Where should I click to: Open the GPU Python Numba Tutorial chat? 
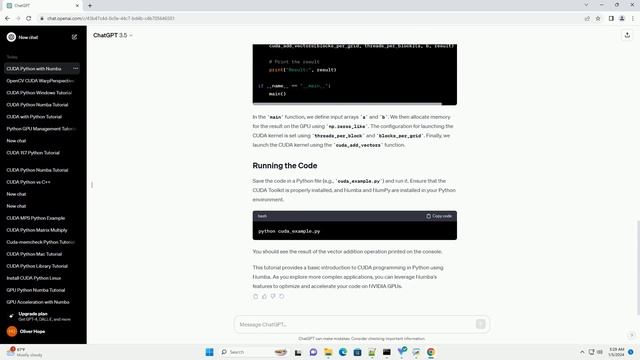point(36,290)
